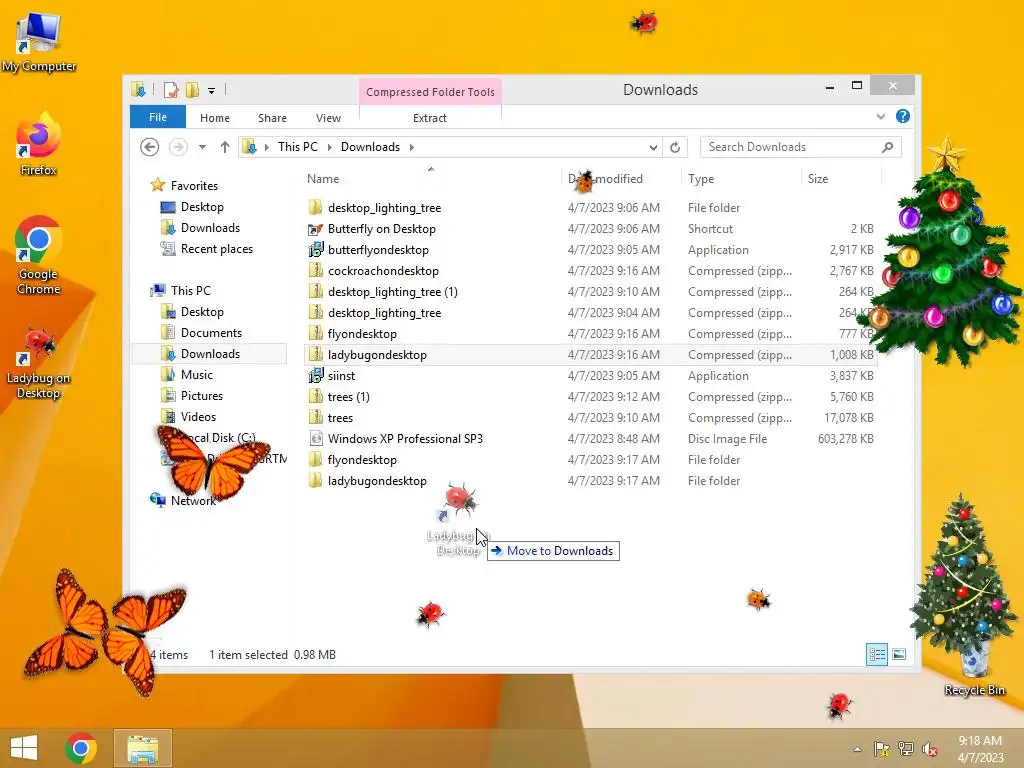1024x768 pixels.
Task: Open the Extract ribbon tab
Action: [430, 118]
